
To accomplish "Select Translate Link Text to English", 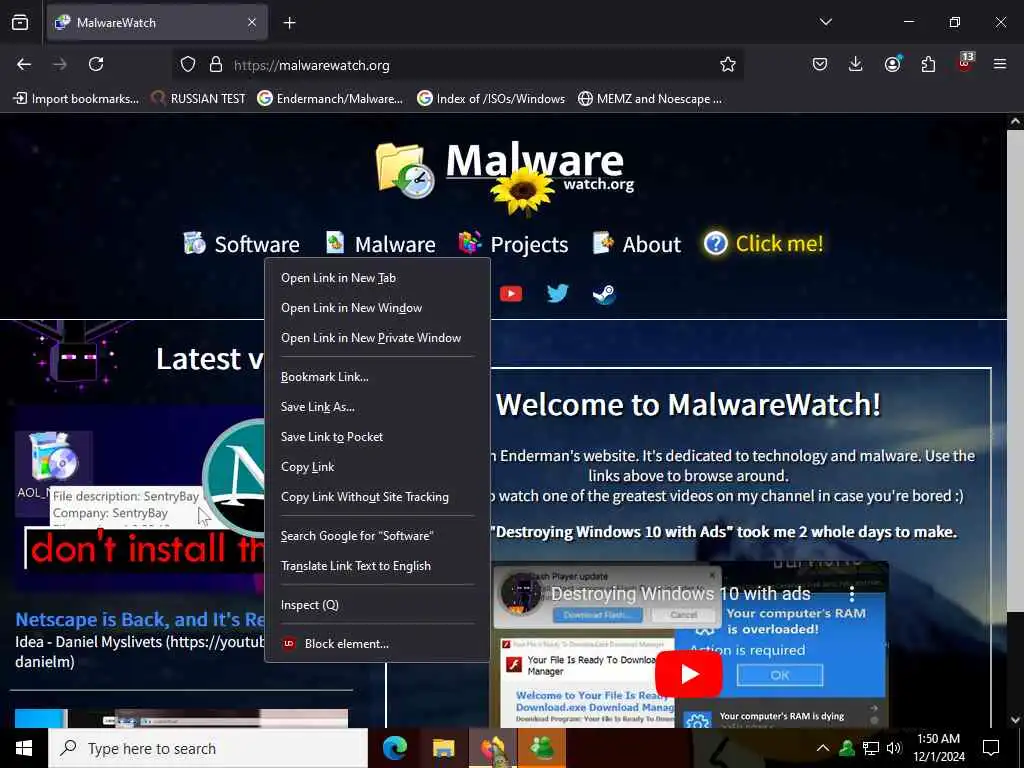I will 377,566.
